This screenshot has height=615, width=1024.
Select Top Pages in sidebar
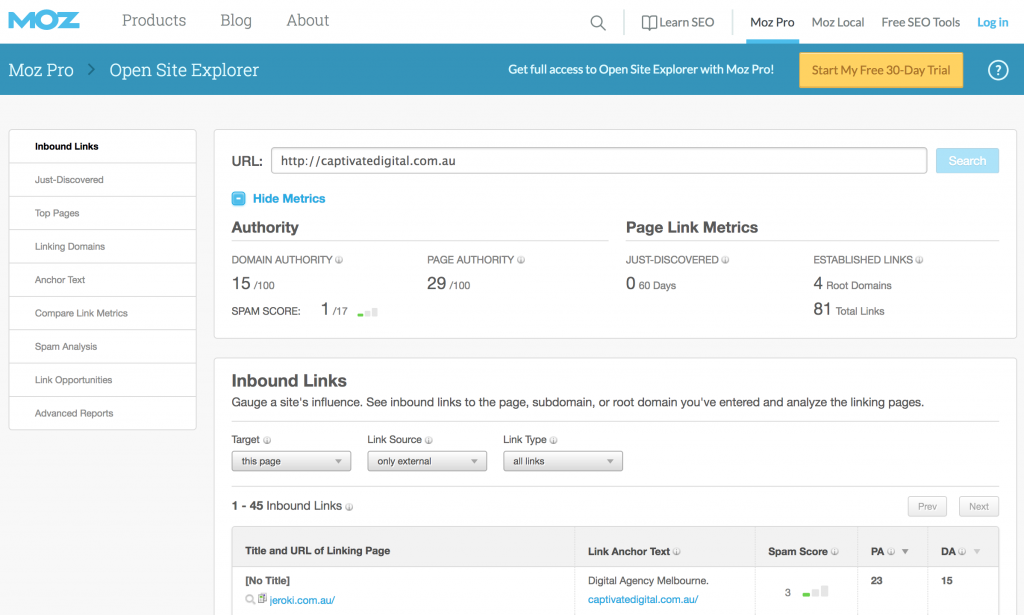103,213
